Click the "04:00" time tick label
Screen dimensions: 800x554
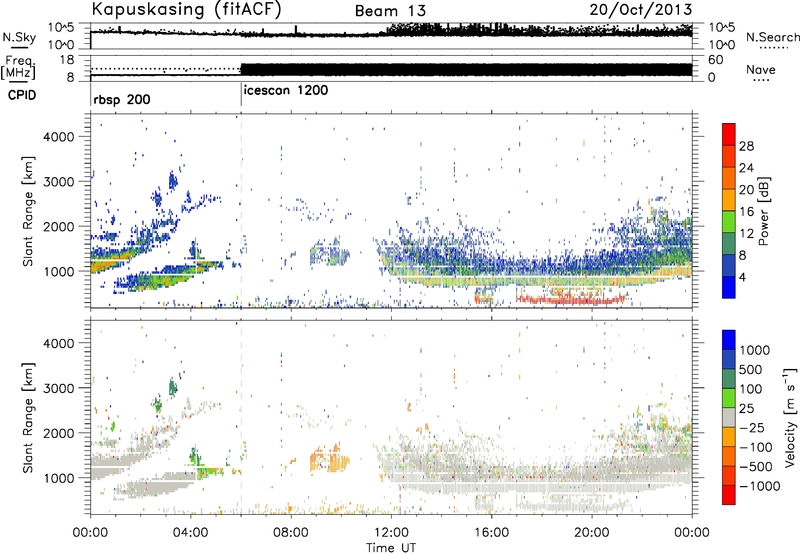190,533
